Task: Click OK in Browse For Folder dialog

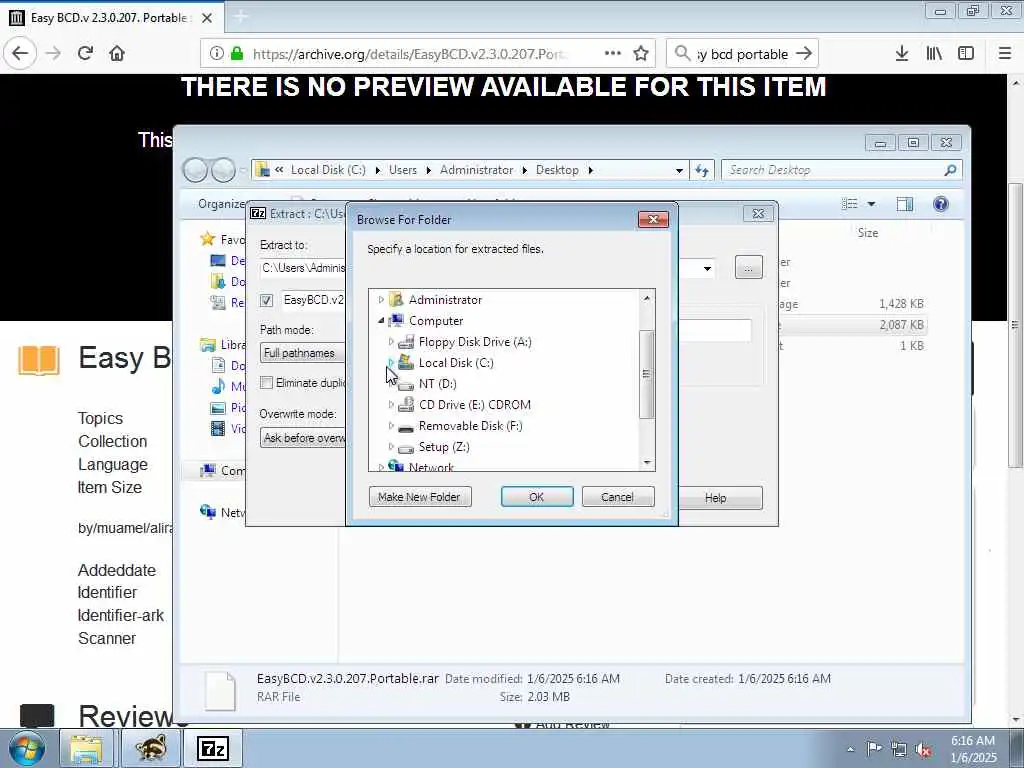Action: click(537, 497)
